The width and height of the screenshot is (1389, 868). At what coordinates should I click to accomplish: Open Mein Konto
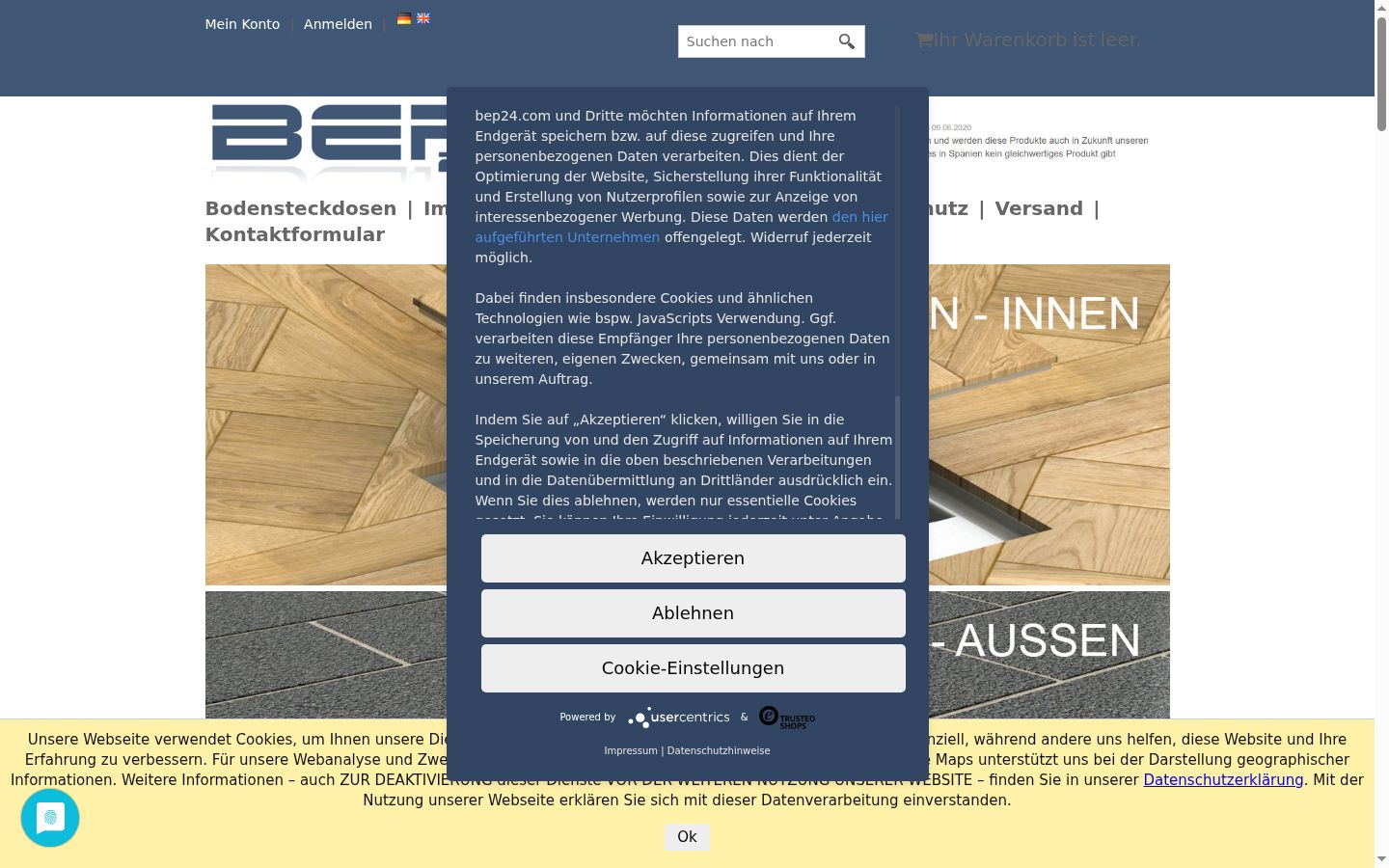tap(242, 24)
